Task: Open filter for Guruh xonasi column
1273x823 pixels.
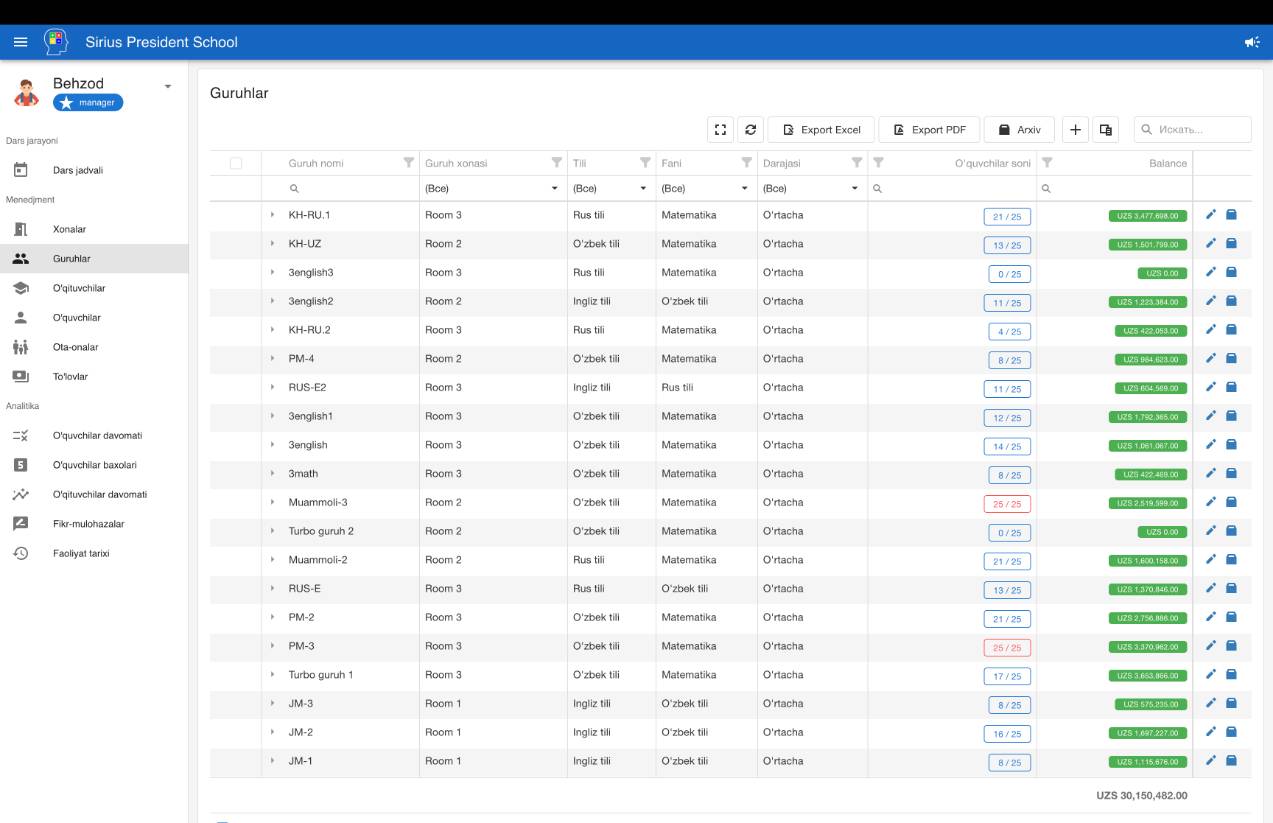Action: 557,162
